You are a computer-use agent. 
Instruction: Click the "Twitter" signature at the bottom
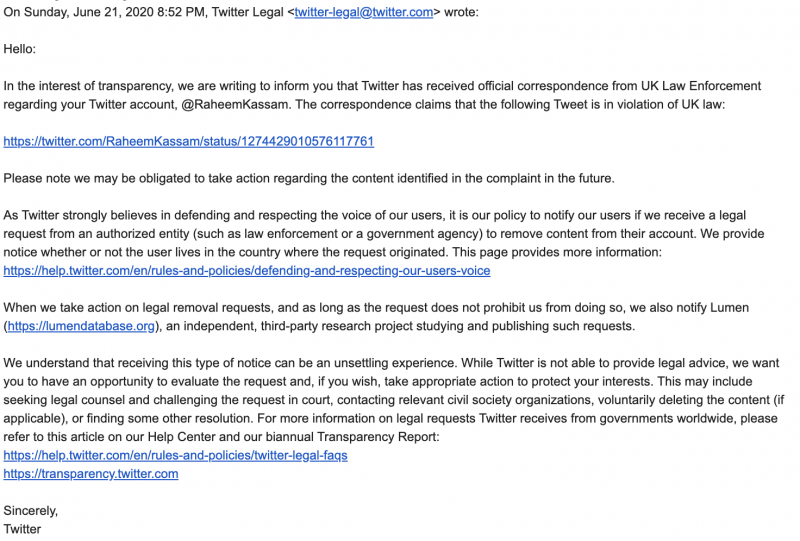pos(23,529)
